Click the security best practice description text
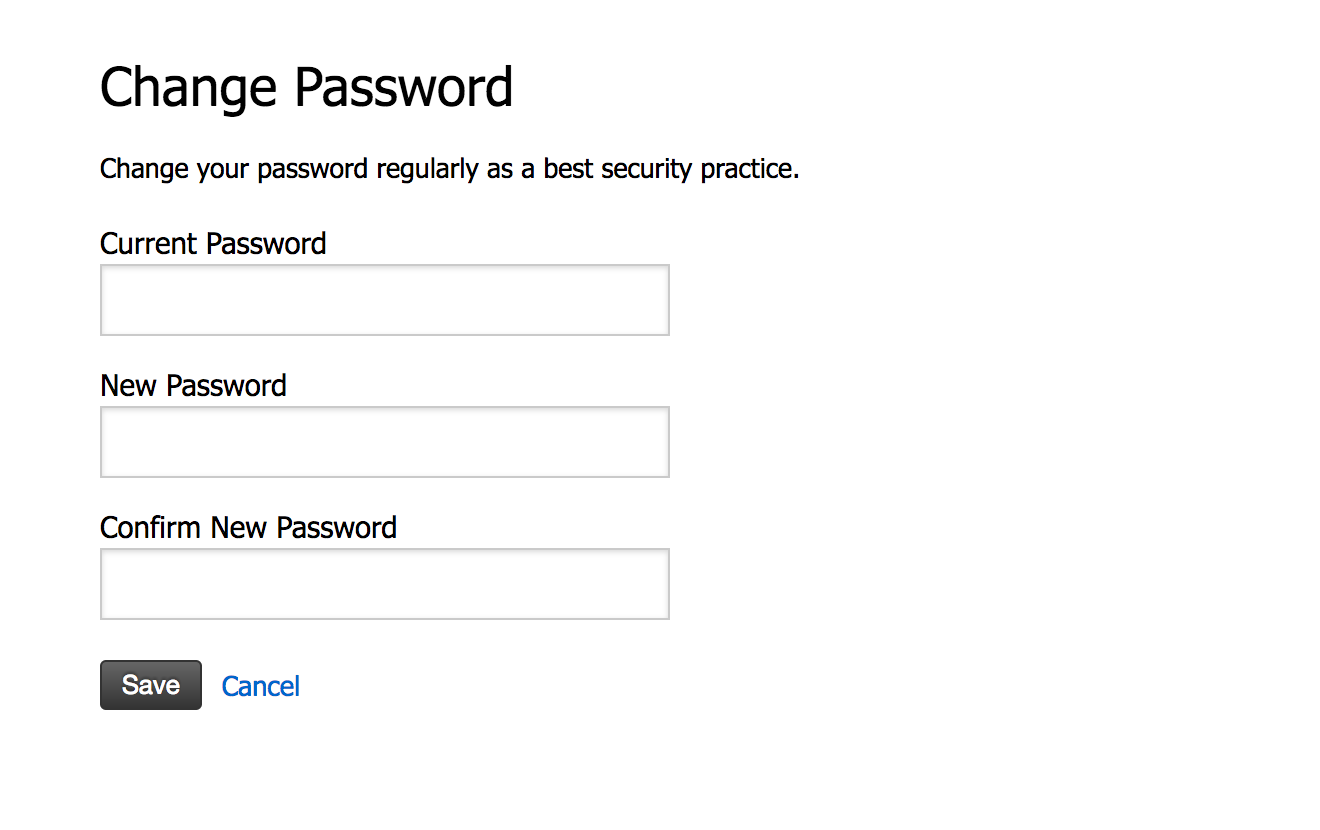 450,169
